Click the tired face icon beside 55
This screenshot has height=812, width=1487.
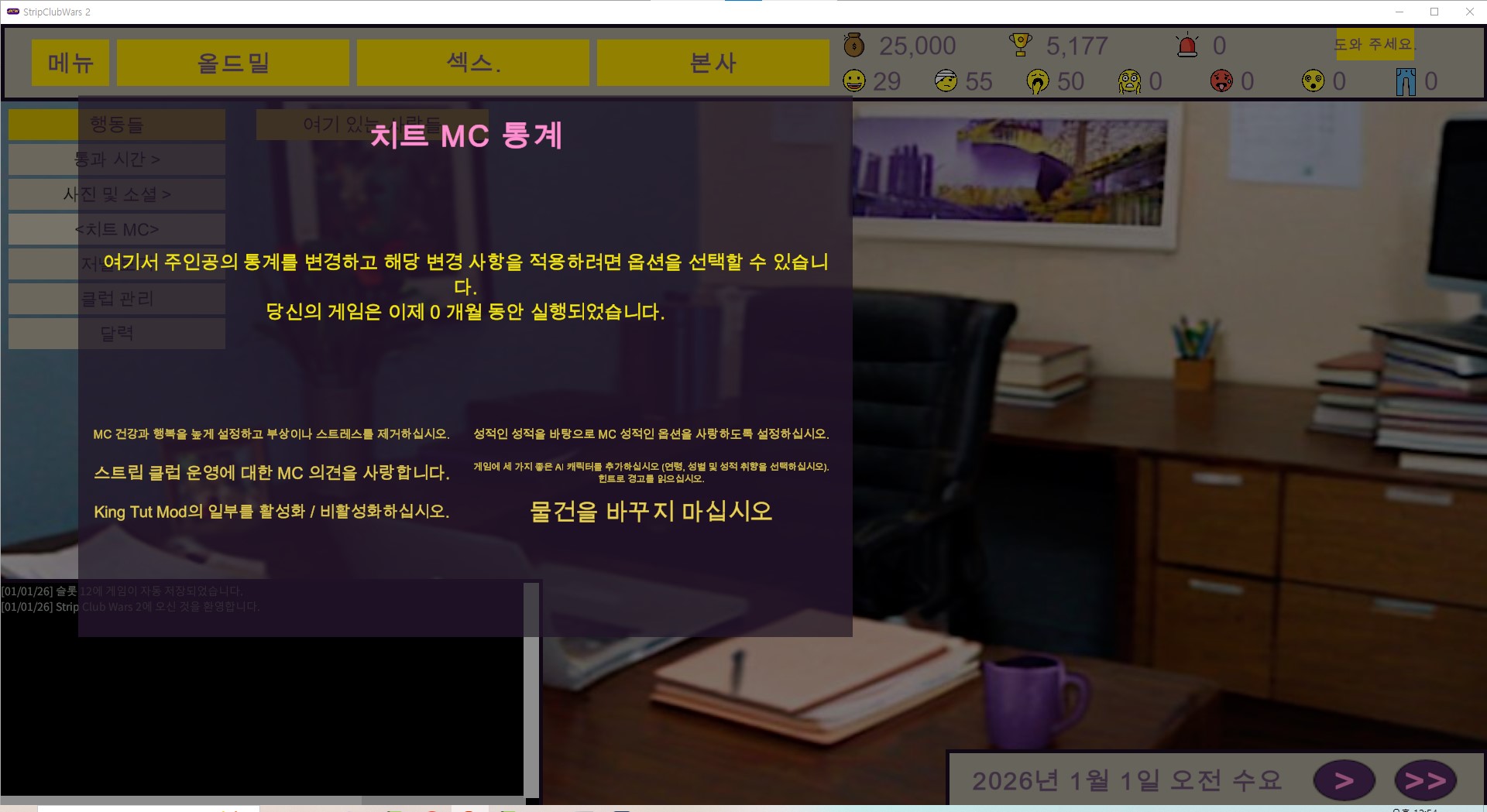pyautogui.click(x=946, y=81)
